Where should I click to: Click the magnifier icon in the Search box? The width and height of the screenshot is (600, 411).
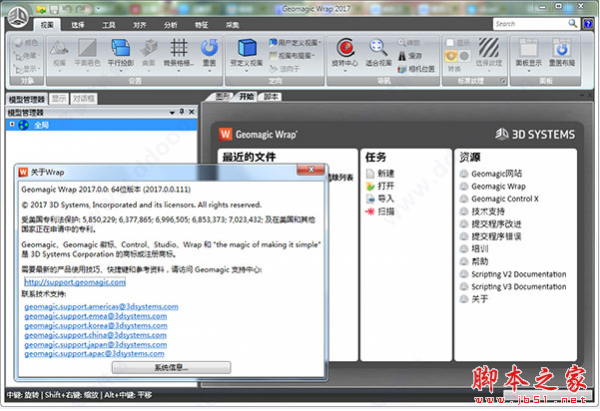click(572, 24)
